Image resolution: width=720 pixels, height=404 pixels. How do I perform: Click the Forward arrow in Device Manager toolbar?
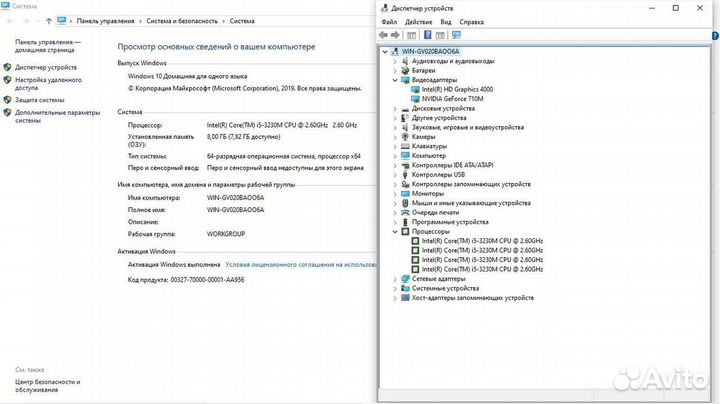395,35
